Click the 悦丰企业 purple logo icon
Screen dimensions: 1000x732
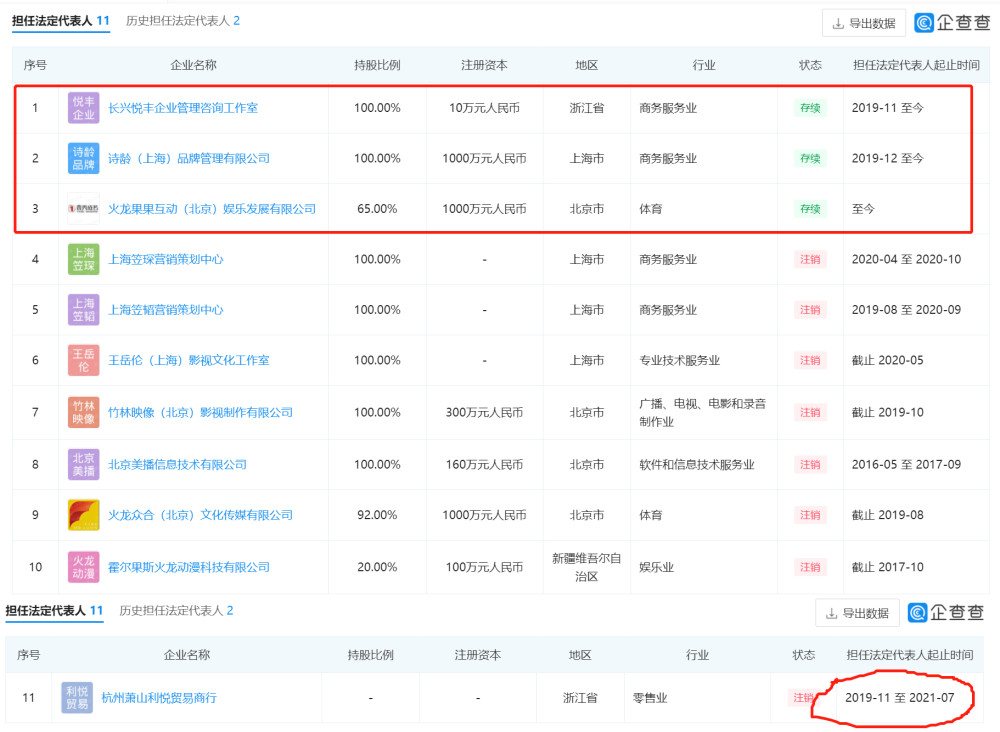tap(84, 108)
